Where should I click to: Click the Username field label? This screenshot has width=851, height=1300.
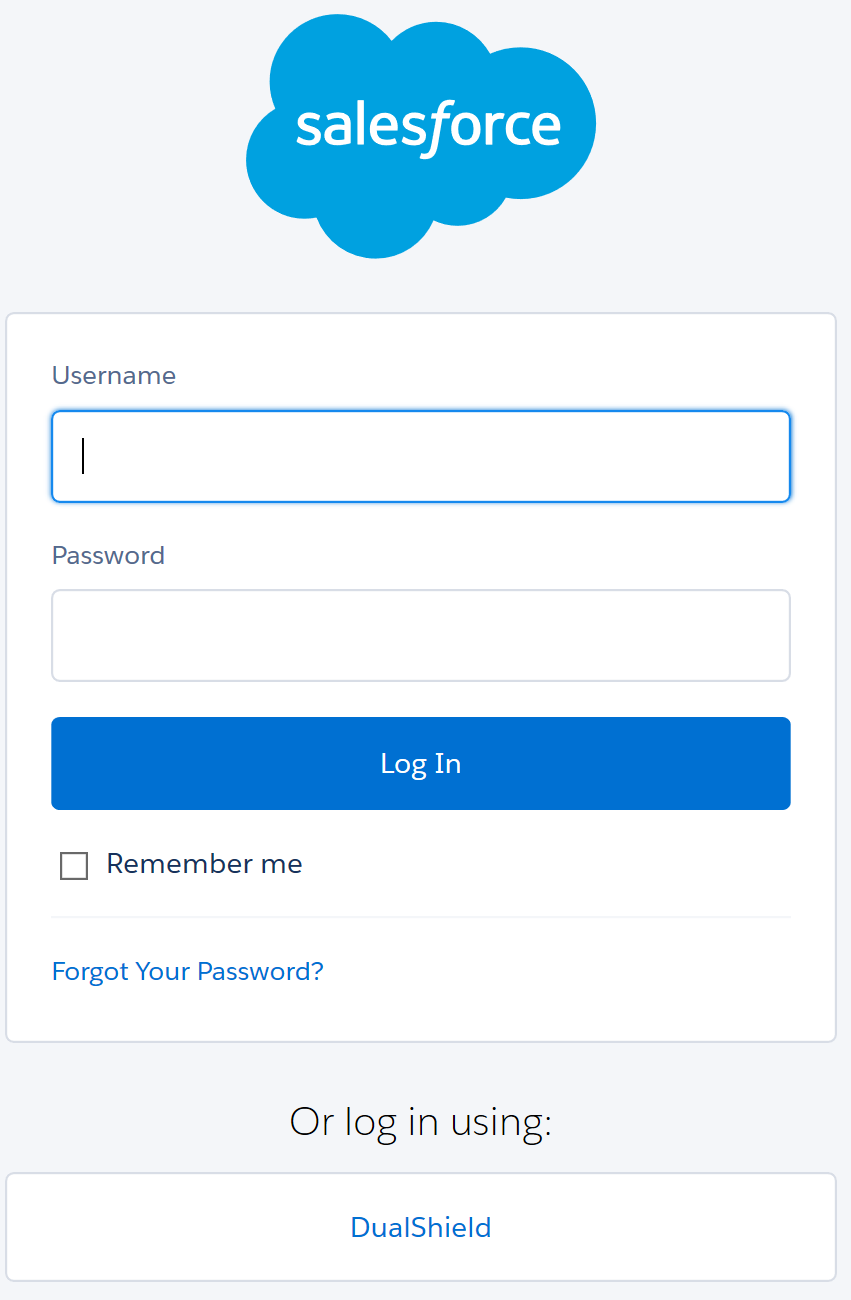tap(114, 375)
